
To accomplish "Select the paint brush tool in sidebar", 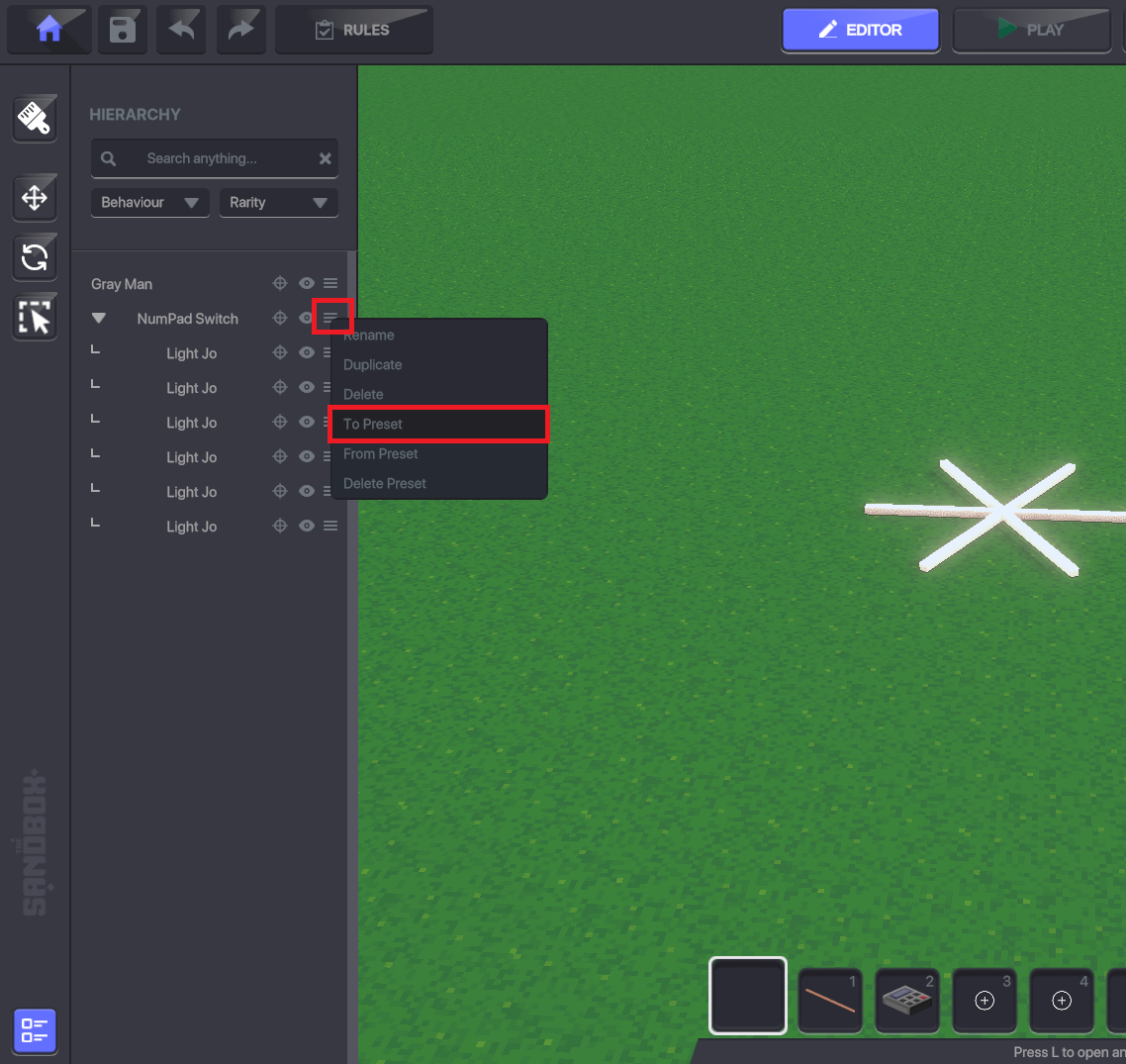I will [x=35, y=119].
